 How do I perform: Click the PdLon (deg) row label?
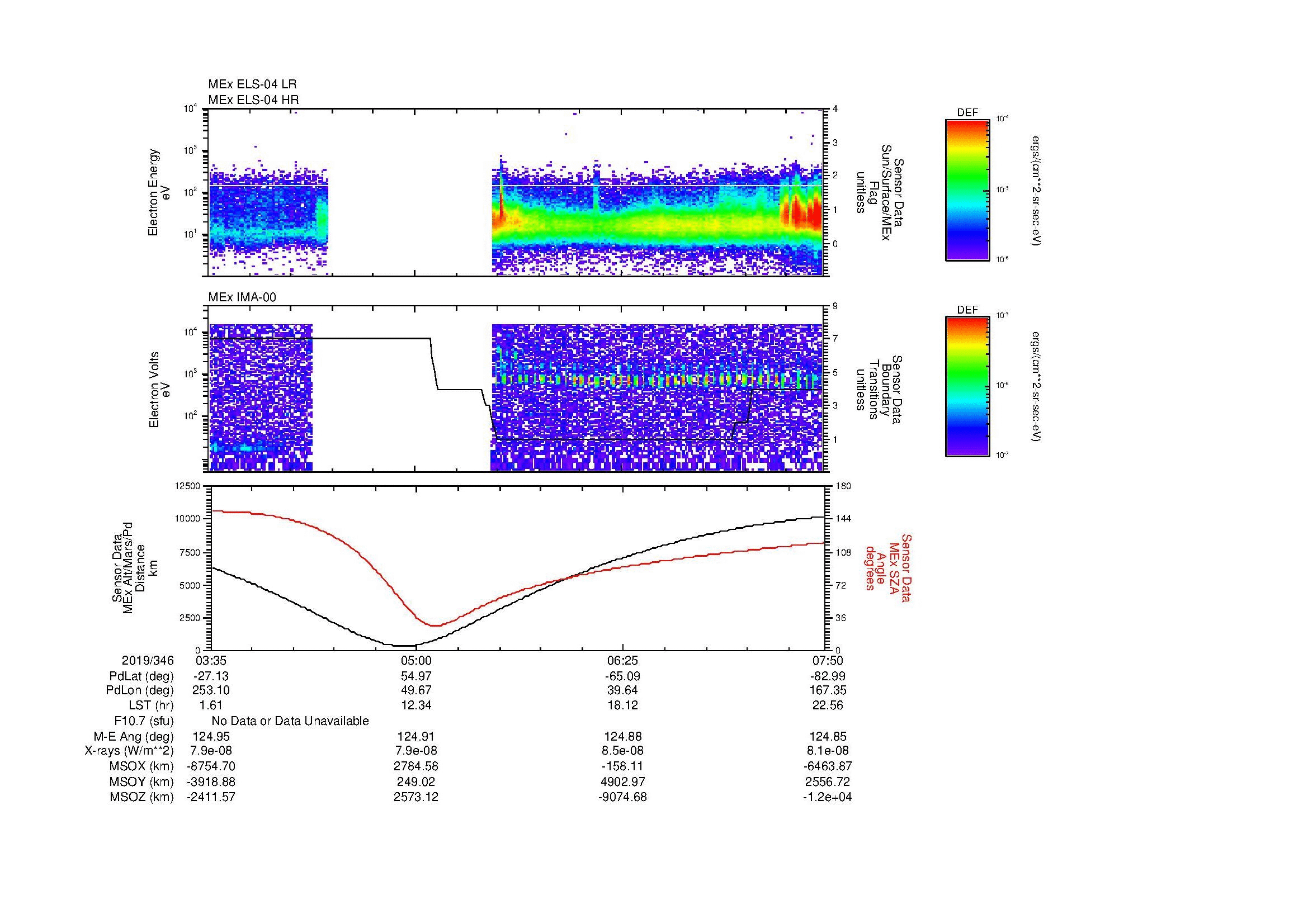[x=140, y=690]
